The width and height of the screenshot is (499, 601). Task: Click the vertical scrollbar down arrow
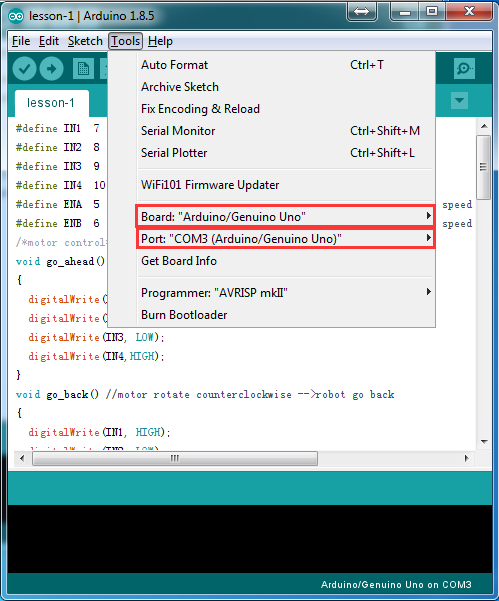click(x=484, y=442)
